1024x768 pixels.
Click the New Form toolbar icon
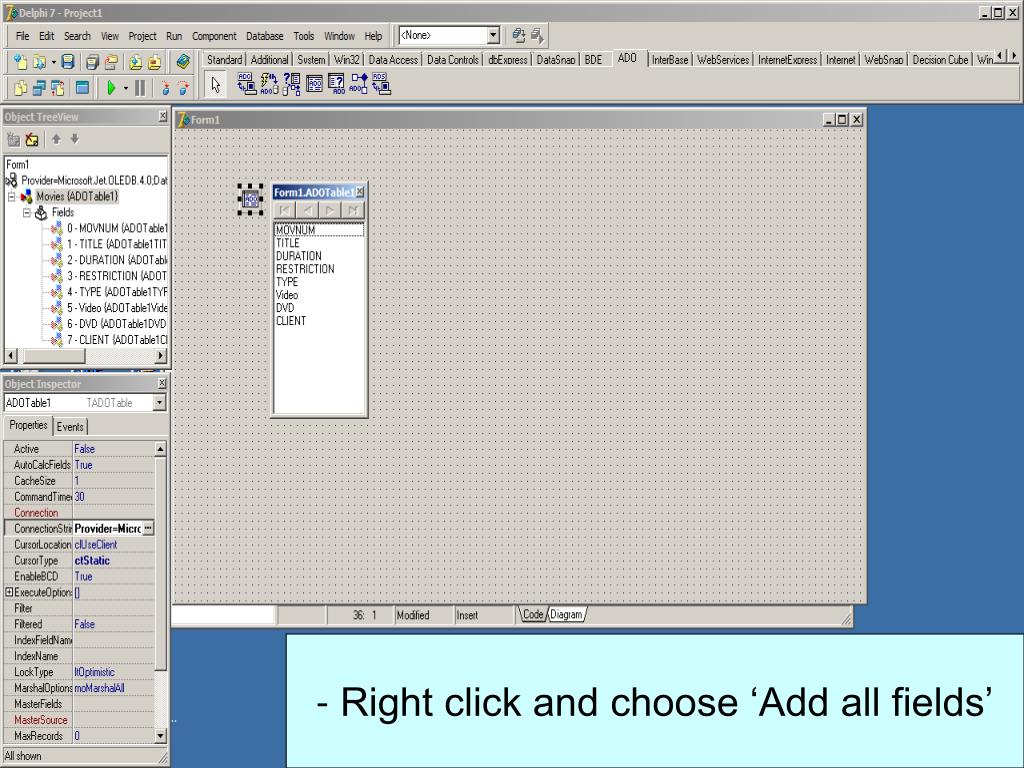[x=82, y=88]
